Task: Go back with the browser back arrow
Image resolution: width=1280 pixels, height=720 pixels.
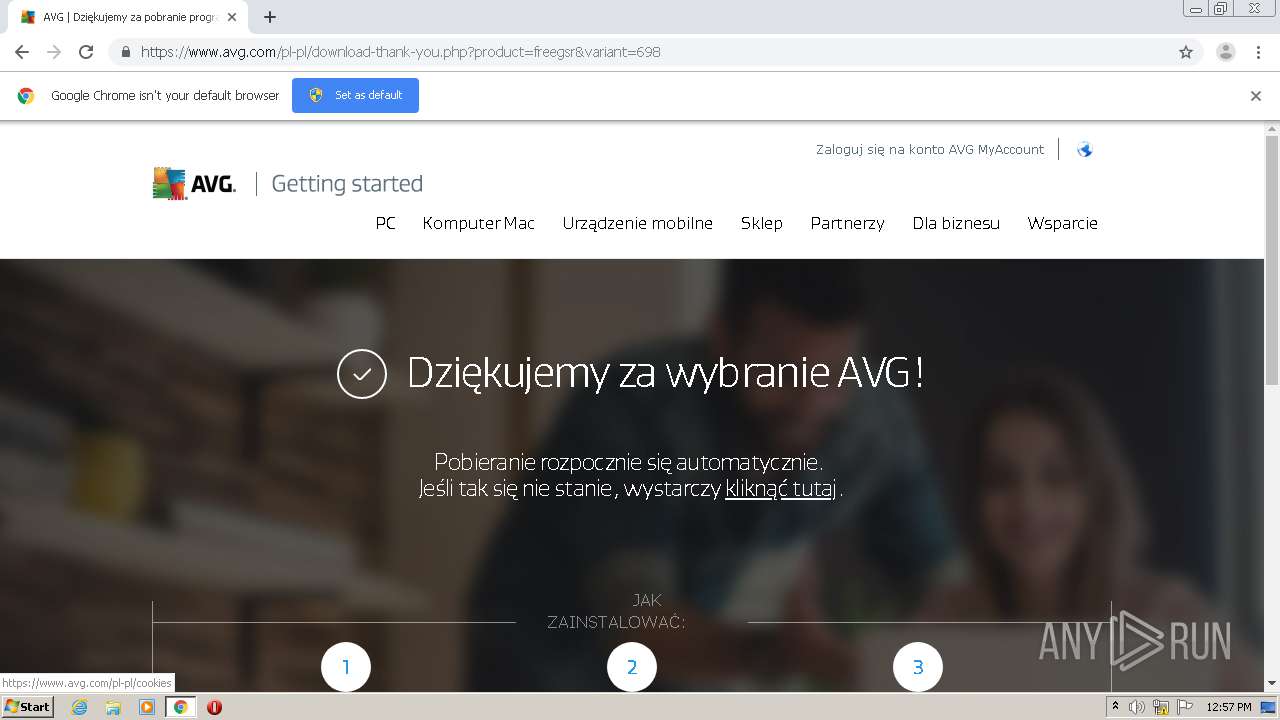Action: (x=22, y=52)
